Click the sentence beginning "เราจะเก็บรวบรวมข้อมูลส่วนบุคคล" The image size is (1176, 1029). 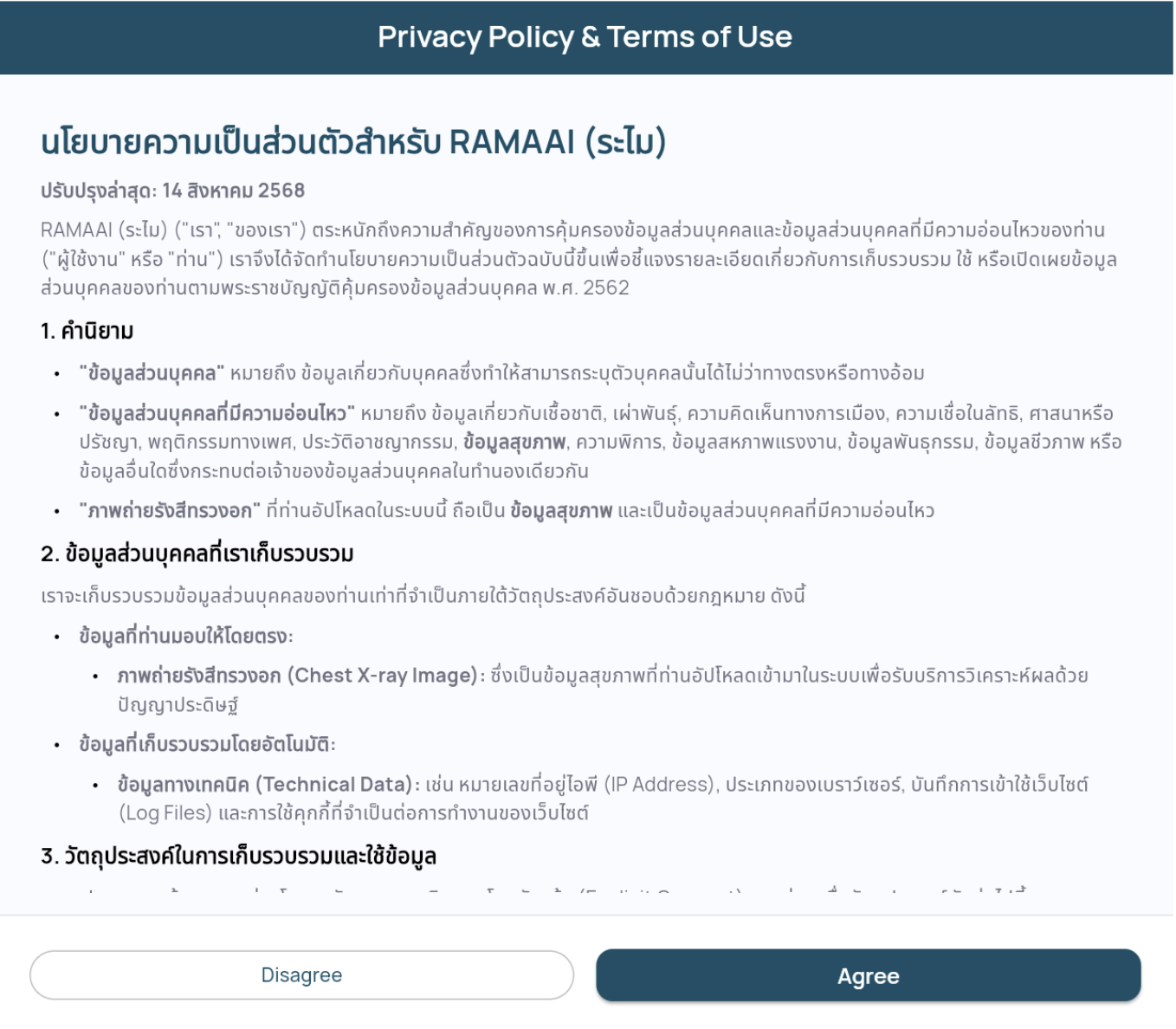pos(423,596)
